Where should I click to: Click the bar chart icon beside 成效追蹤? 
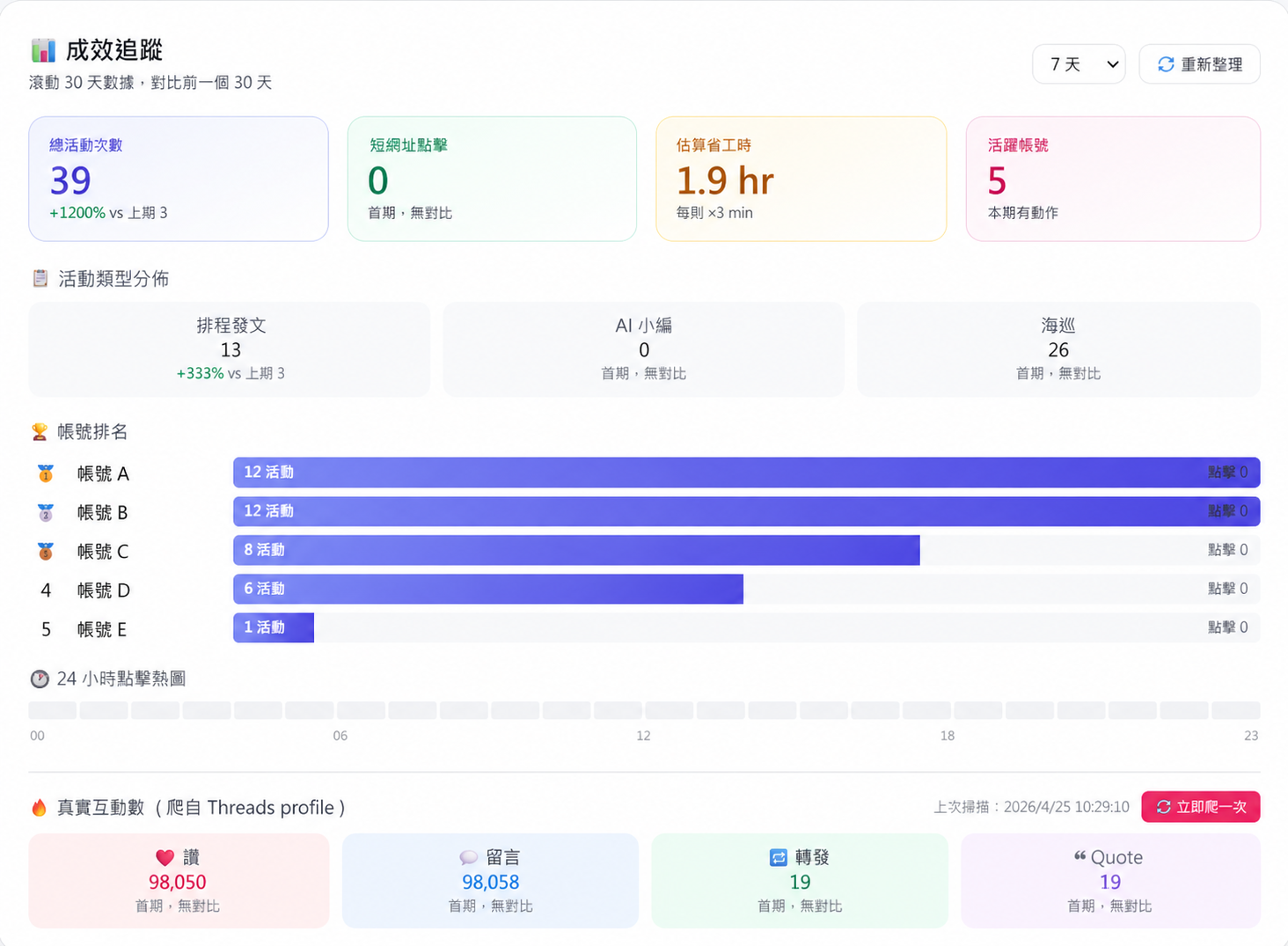[x=43, y=51]
